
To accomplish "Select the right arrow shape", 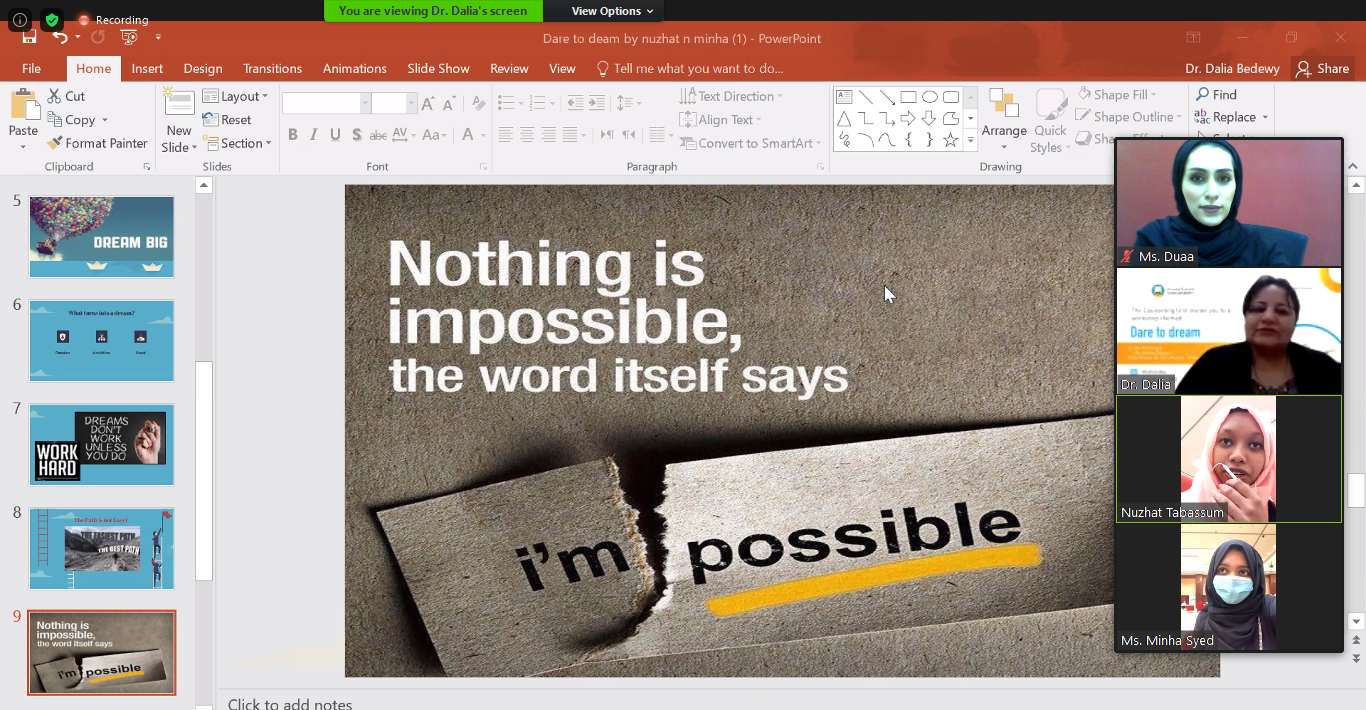I will 908,119.
